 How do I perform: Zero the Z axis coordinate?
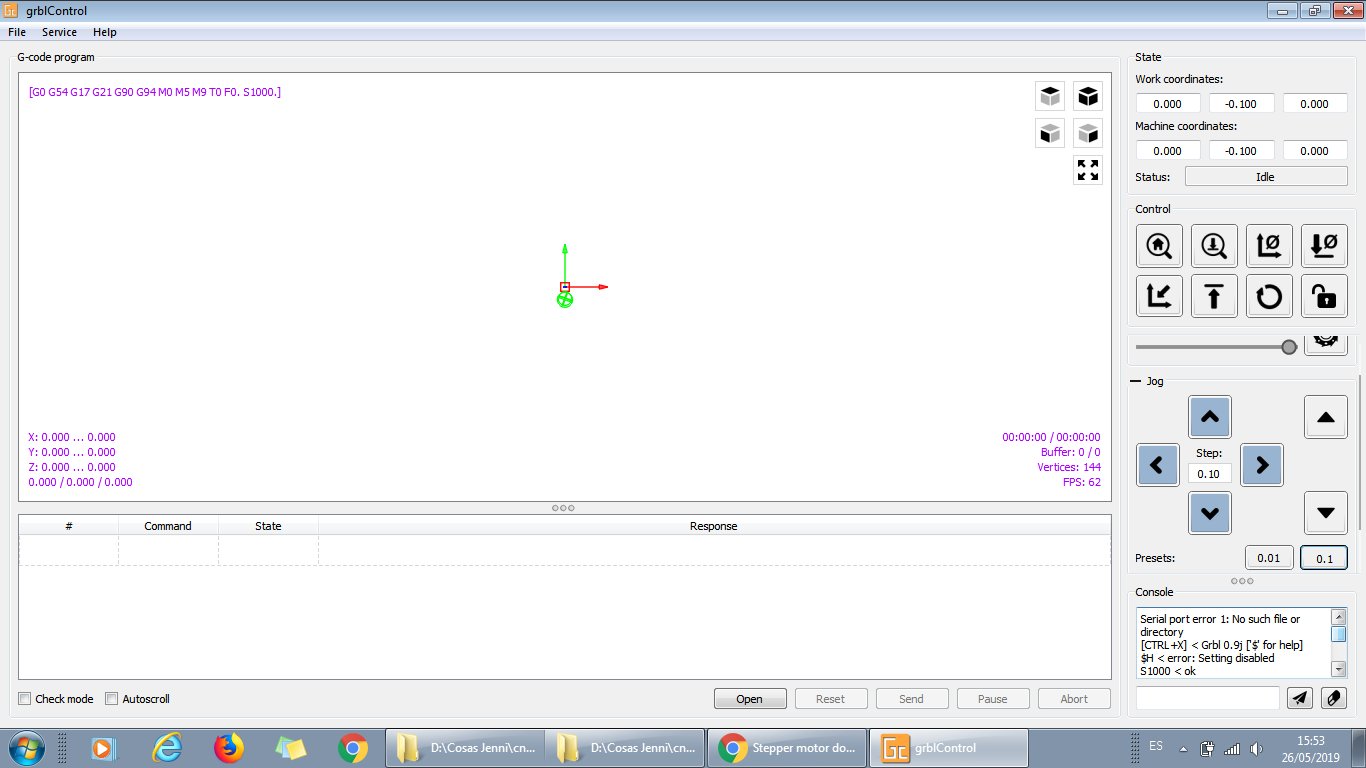click(1324, 246)
